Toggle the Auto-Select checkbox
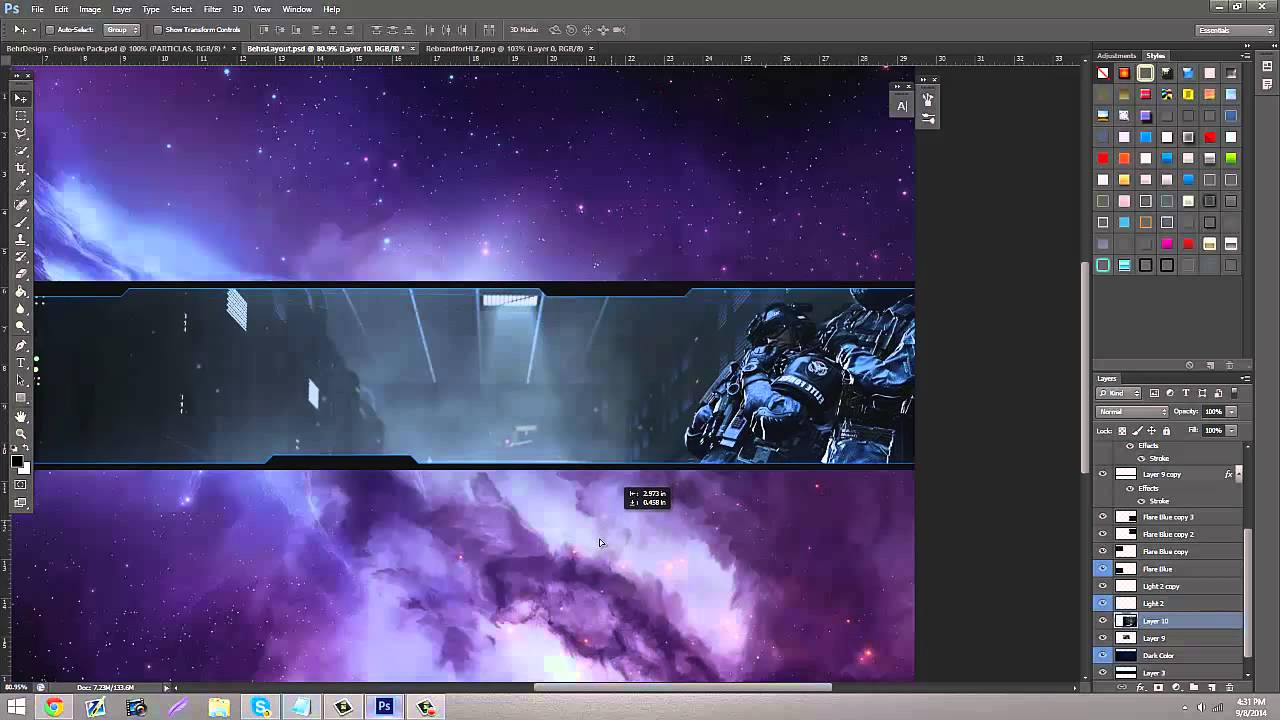 point(50,30)
